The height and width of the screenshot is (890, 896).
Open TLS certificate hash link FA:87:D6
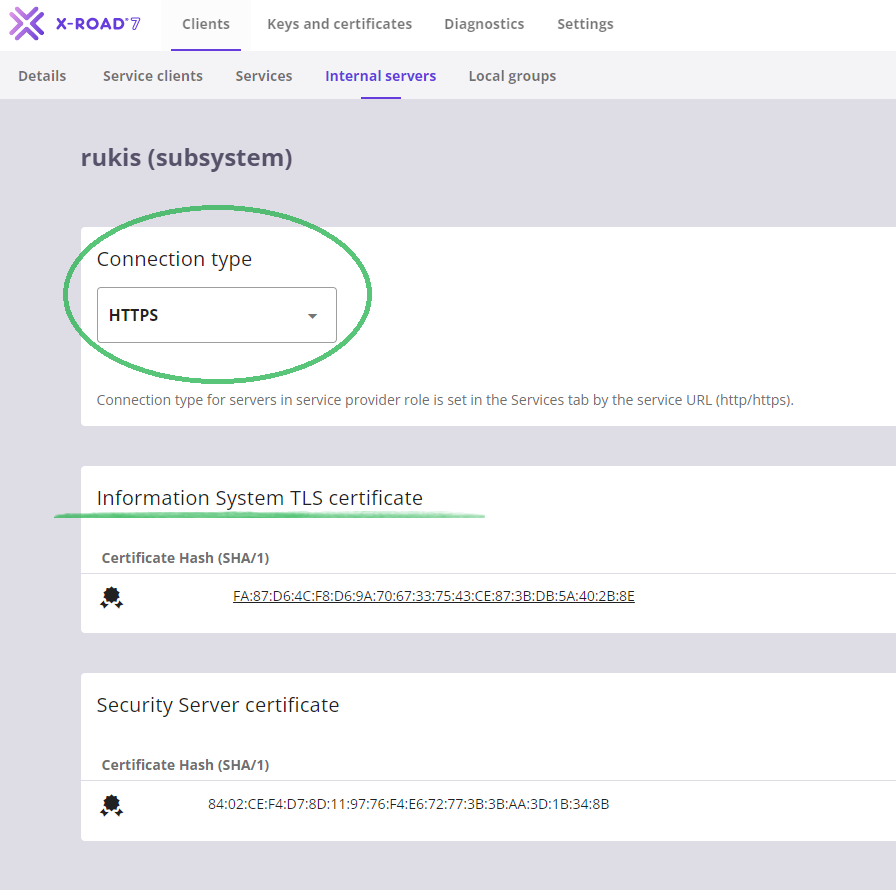click(x=434, y=596)
